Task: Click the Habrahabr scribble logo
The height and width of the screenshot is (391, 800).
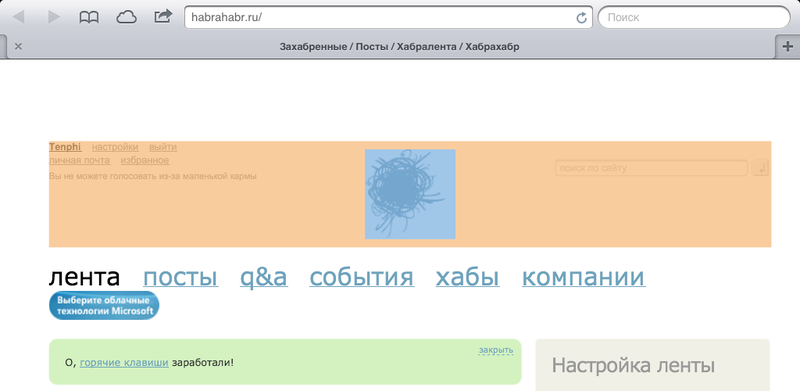Action: [410, 194]
